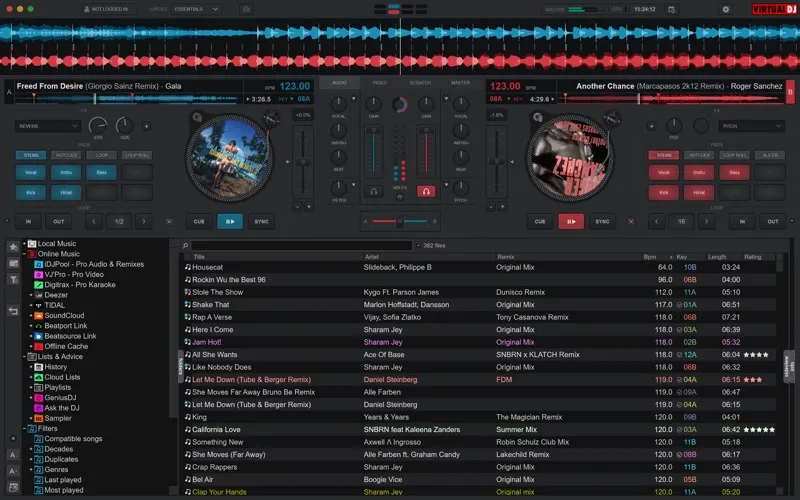
Task: Click the search magnifier icon in browser
Action: click(185, 245)
